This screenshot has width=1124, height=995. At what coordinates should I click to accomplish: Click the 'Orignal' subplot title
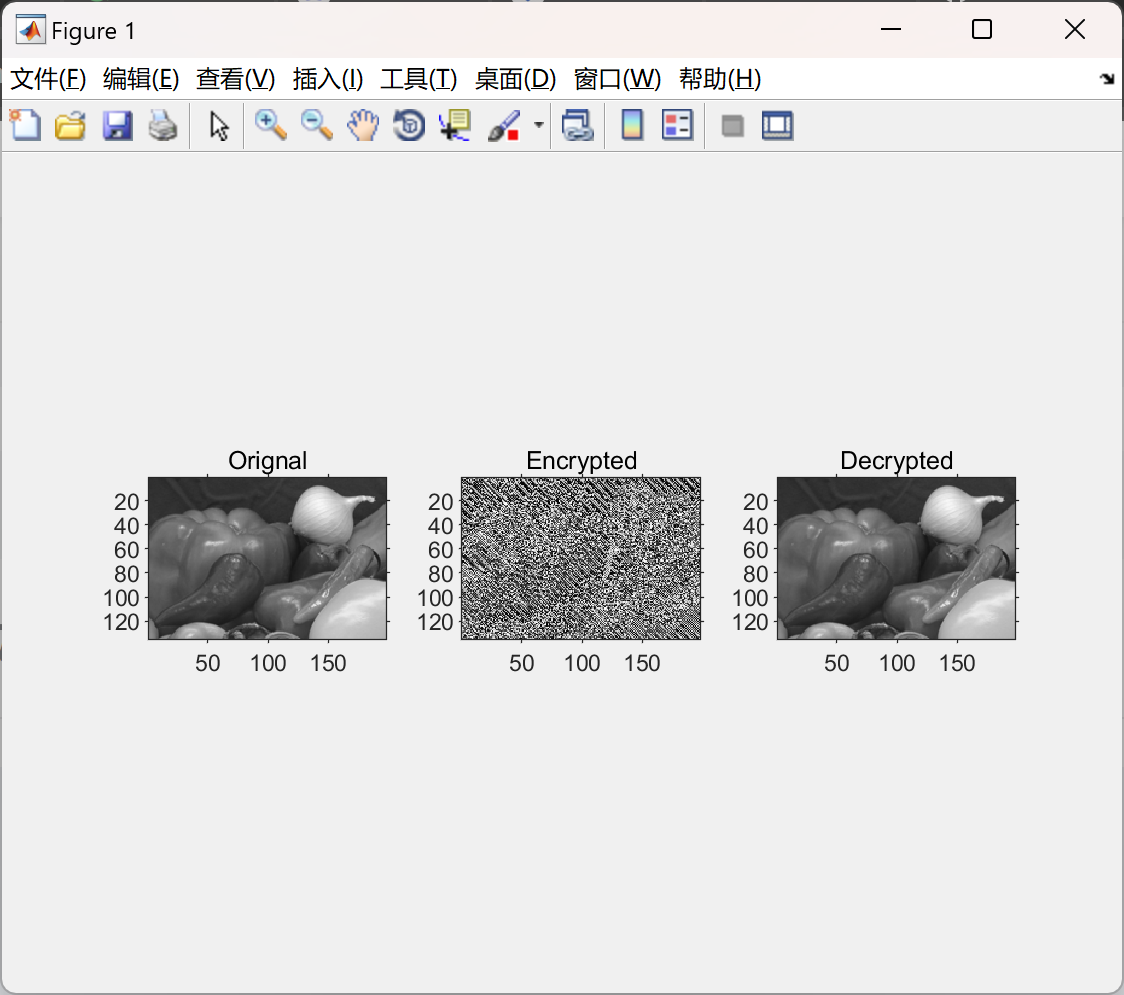pos(267,460)
